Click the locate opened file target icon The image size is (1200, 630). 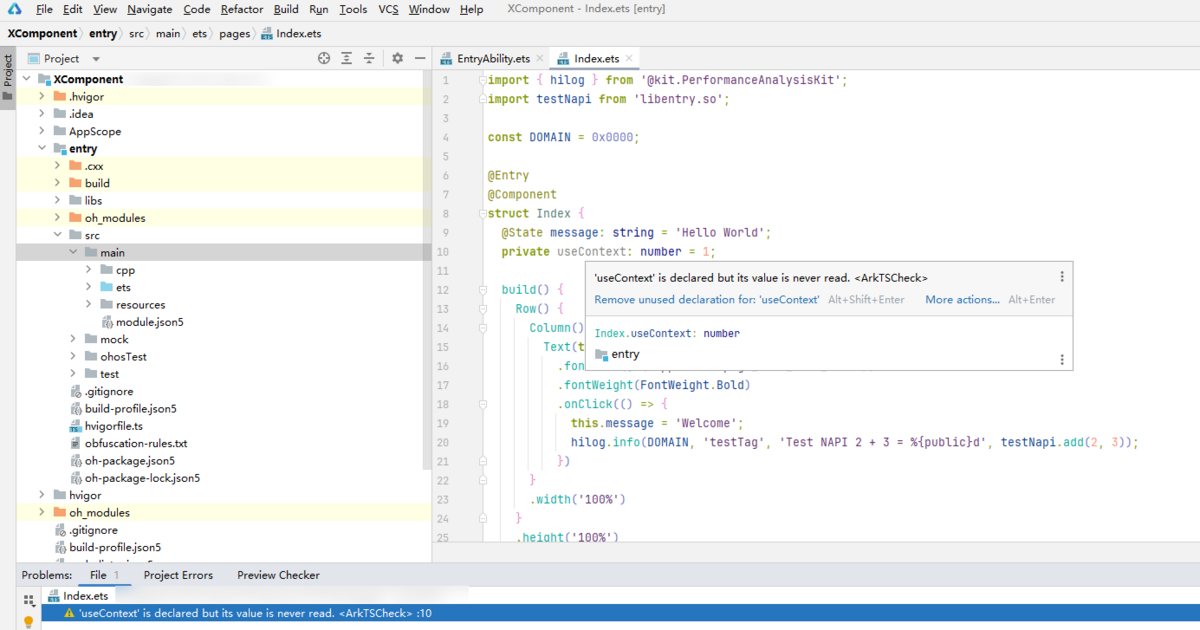coord(324,59)
